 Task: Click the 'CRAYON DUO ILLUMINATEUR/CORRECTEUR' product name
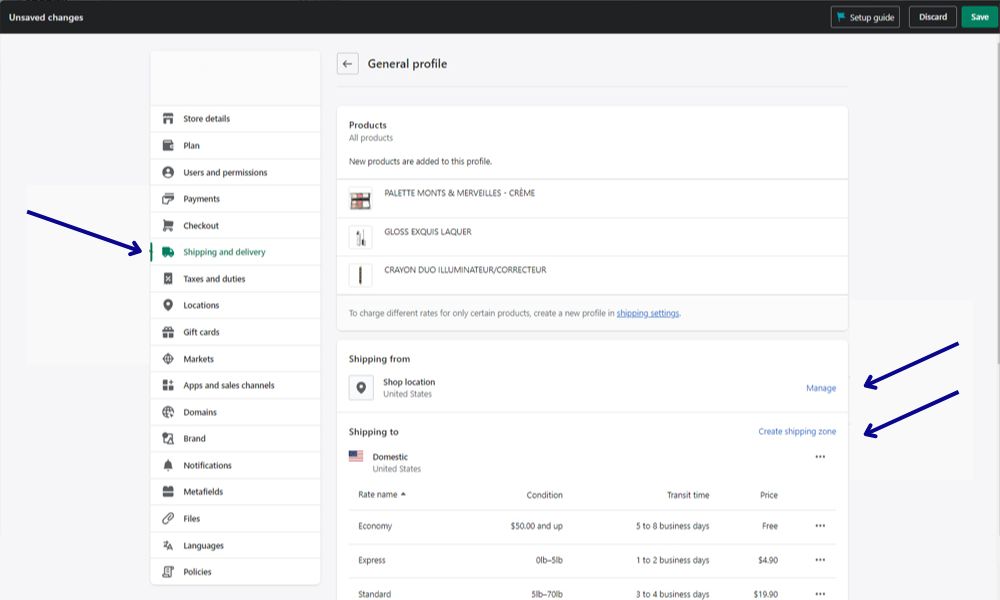(465, 270)
